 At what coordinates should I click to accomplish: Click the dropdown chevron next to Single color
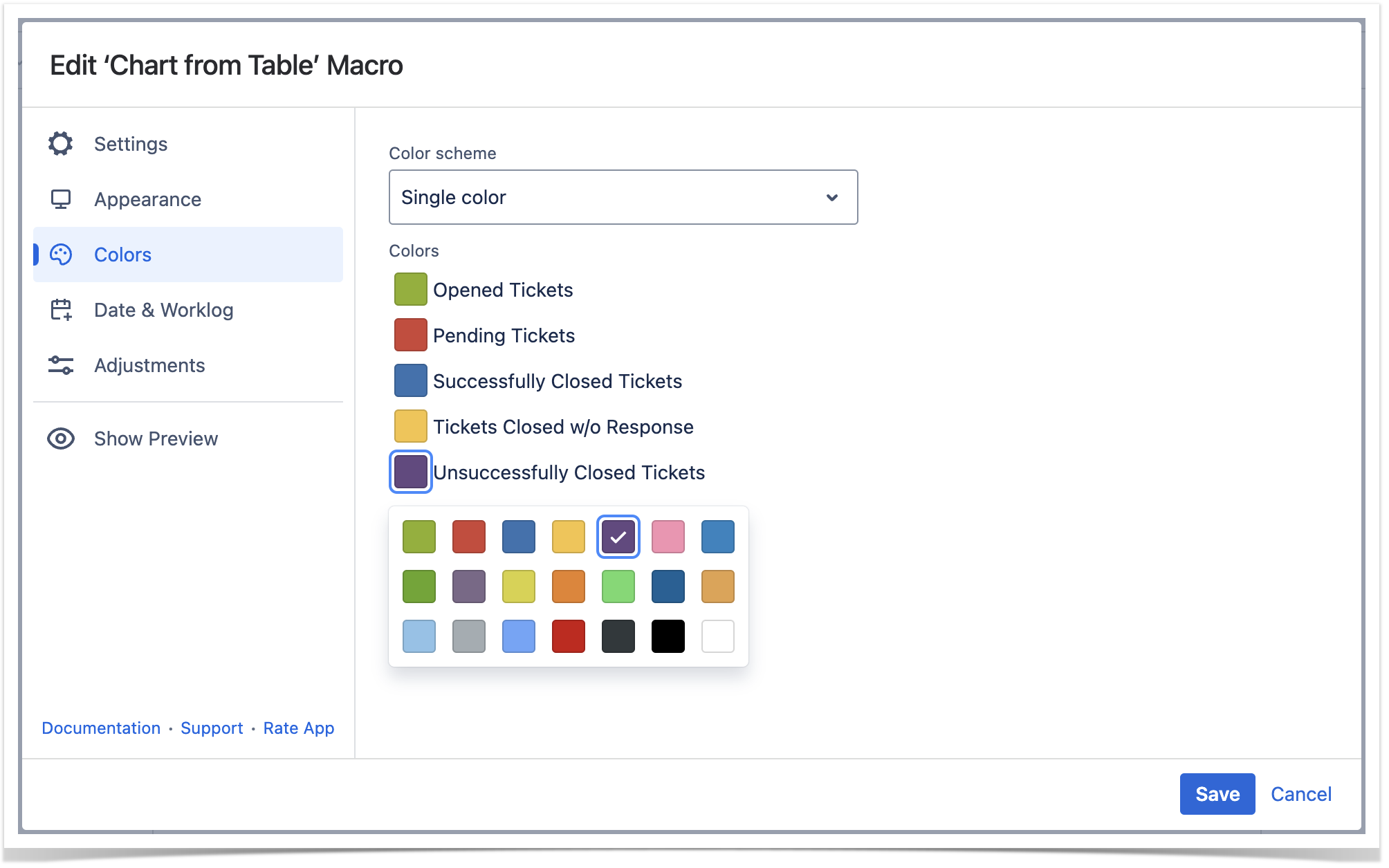pyautogui.click(x=832, y=198)
